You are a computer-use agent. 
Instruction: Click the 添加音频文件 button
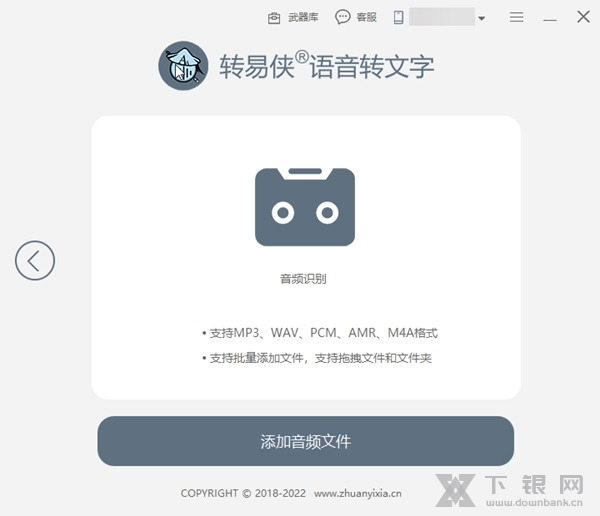pyautogui.click(x=306, y=441)
